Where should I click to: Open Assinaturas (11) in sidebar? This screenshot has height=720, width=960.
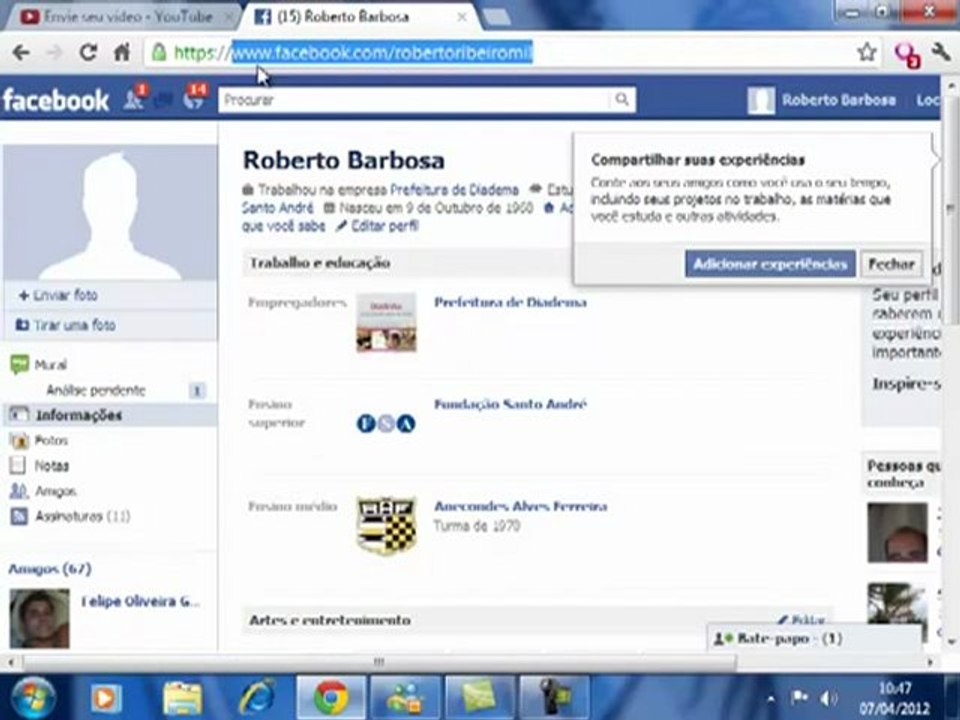click(82, 517)
